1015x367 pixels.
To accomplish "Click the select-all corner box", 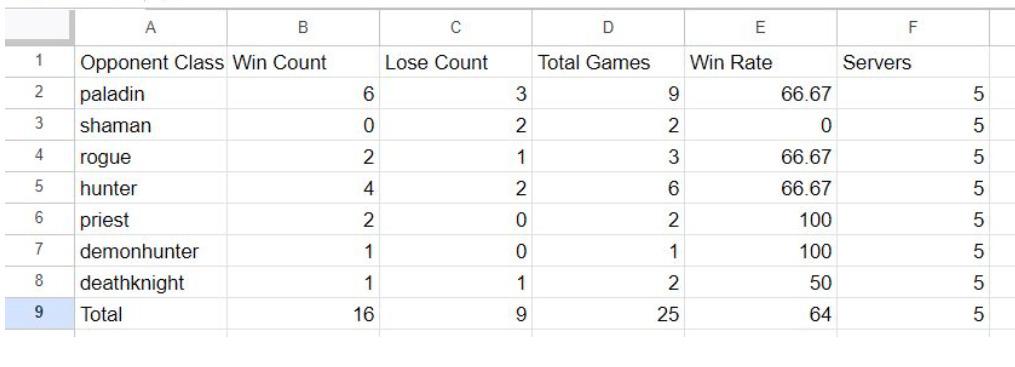I will point(39,28).
